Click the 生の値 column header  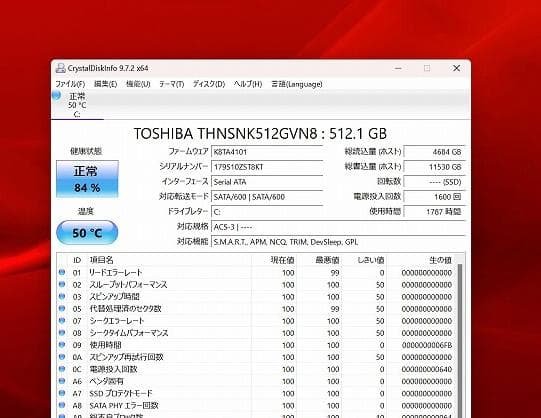(421, 260)
